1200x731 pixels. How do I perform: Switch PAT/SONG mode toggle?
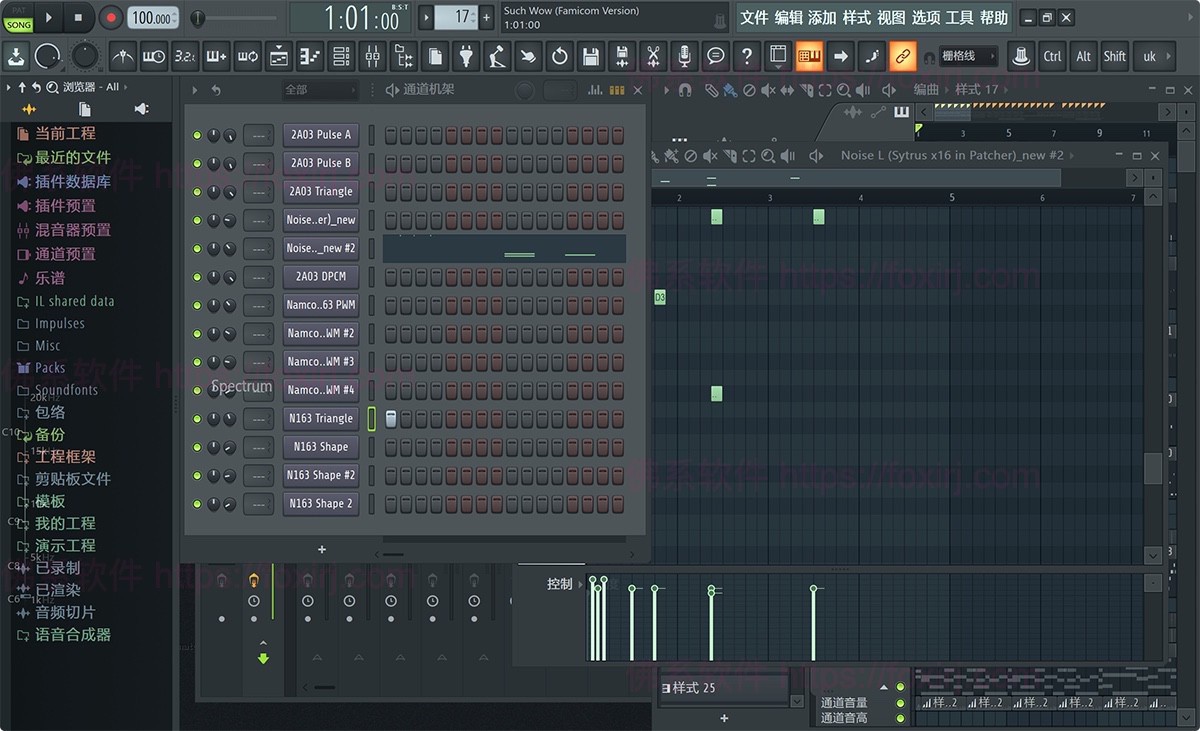[x=19, y=18]
